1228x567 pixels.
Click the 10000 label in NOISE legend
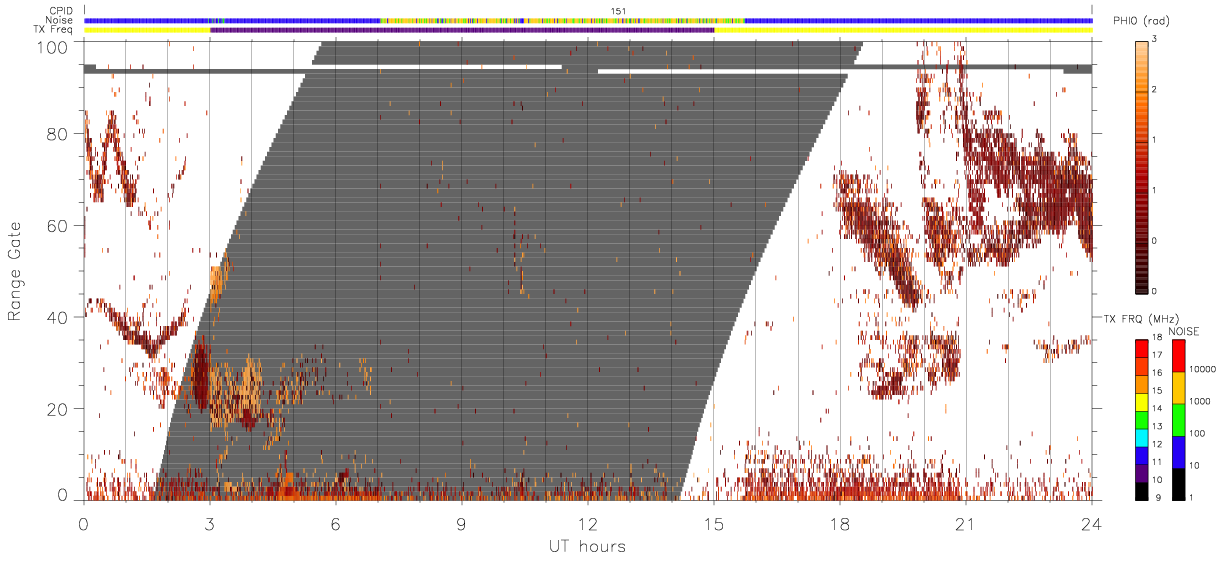click(x=1204, y=370)
